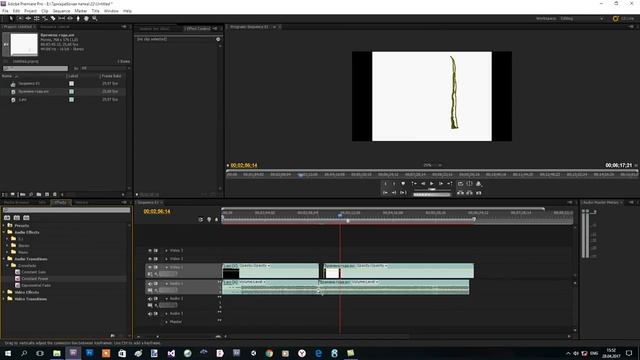Toggle Video 3 track visibility eye
Screen dimensions: 640x360
(150, 251)
